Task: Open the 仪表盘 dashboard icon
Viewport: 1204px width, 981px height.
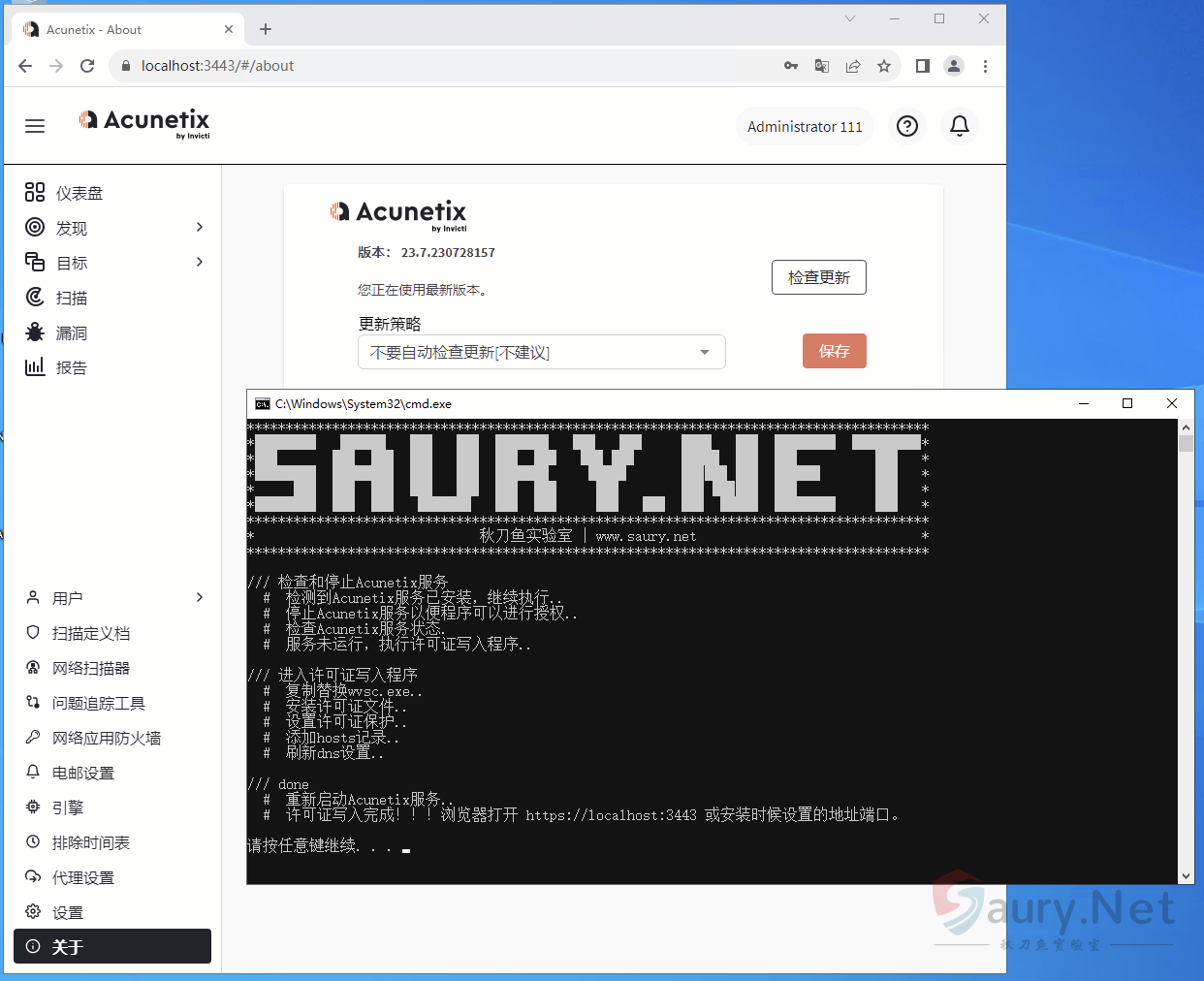Action: [35, 193]
